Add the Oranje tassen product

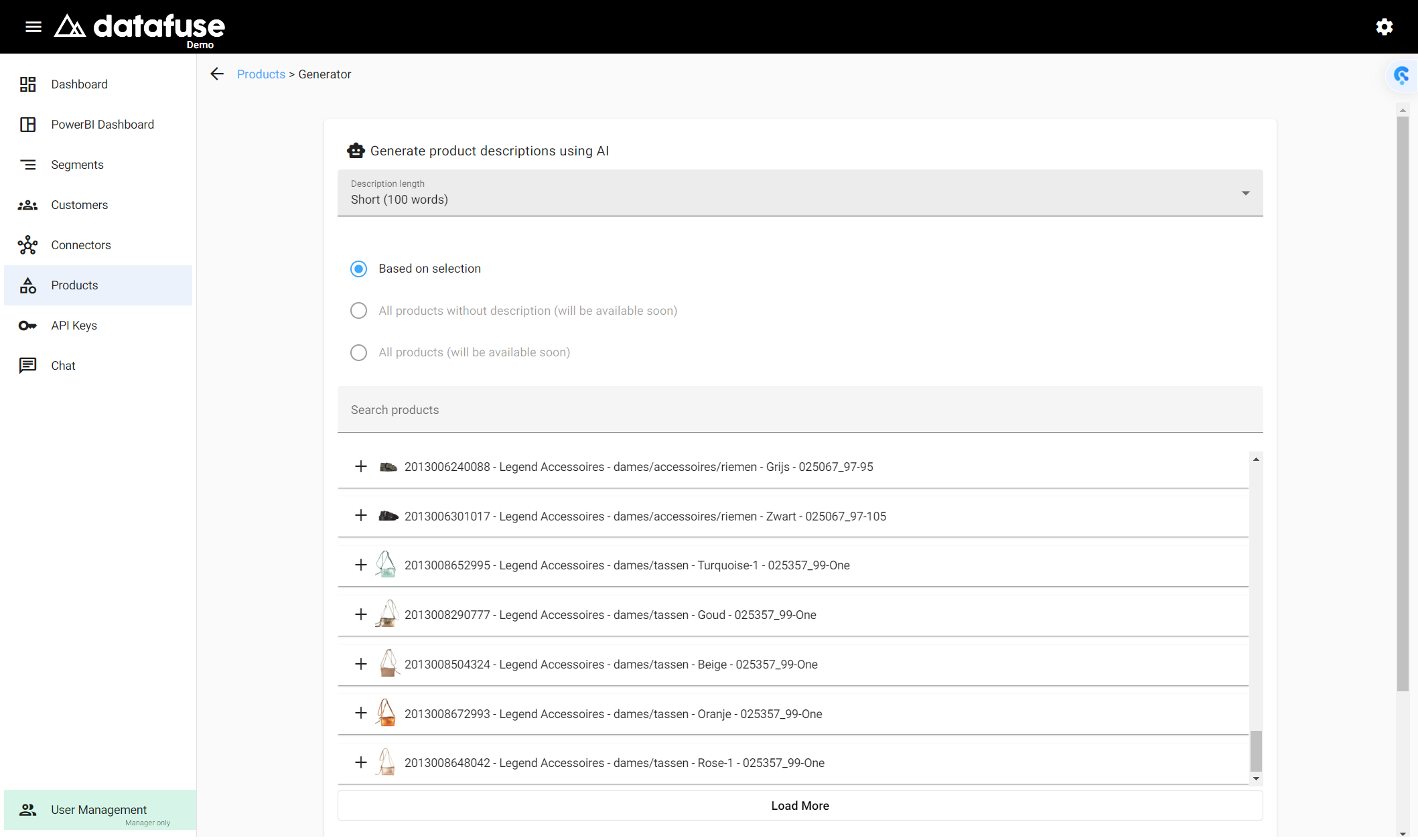click(361, 713)
